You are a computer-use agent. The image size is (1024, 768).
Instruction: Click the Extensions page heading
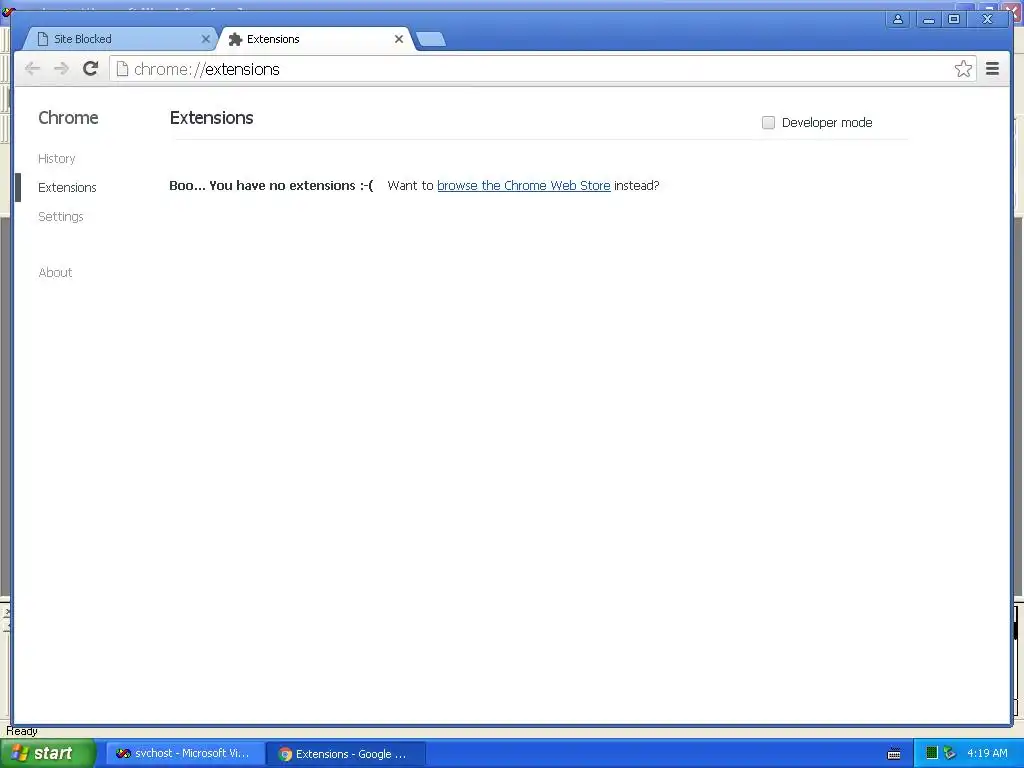[211, 118]
